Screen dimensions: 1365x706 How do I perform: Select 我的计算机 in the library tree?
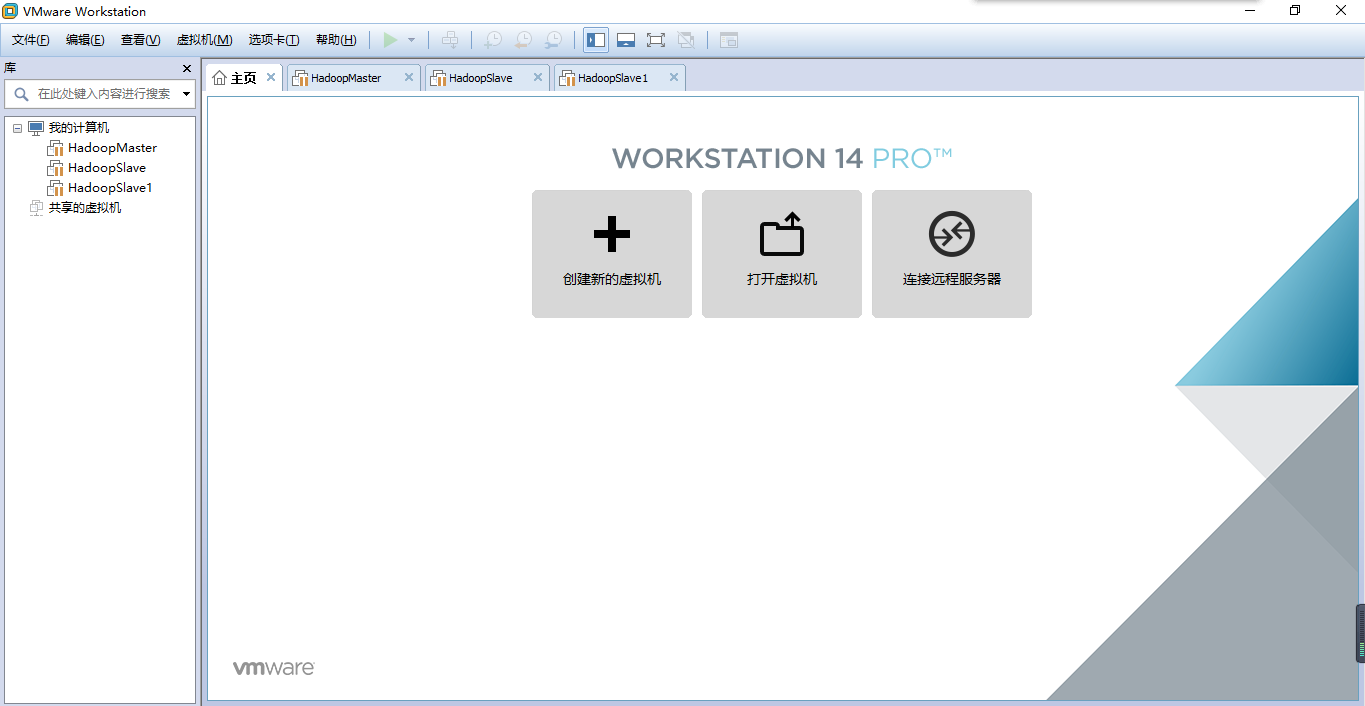click(79, 128)
